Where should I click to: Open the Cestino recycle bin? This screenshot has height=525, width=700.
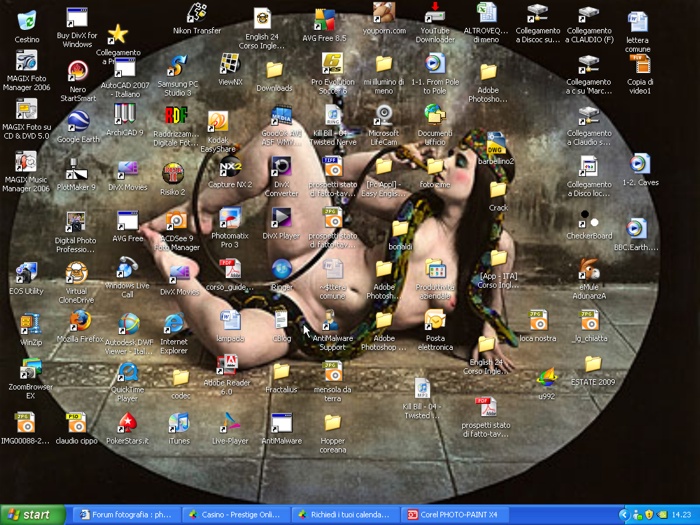click(x=27, y=21)
